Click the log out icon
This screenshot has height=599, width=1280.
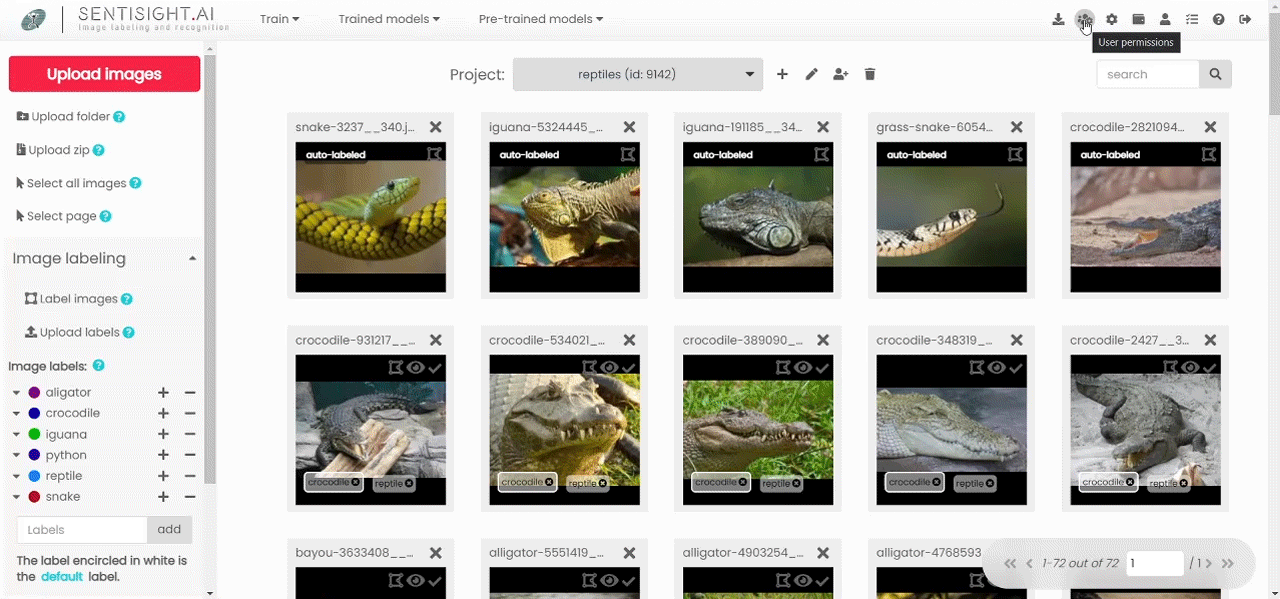1245,19
